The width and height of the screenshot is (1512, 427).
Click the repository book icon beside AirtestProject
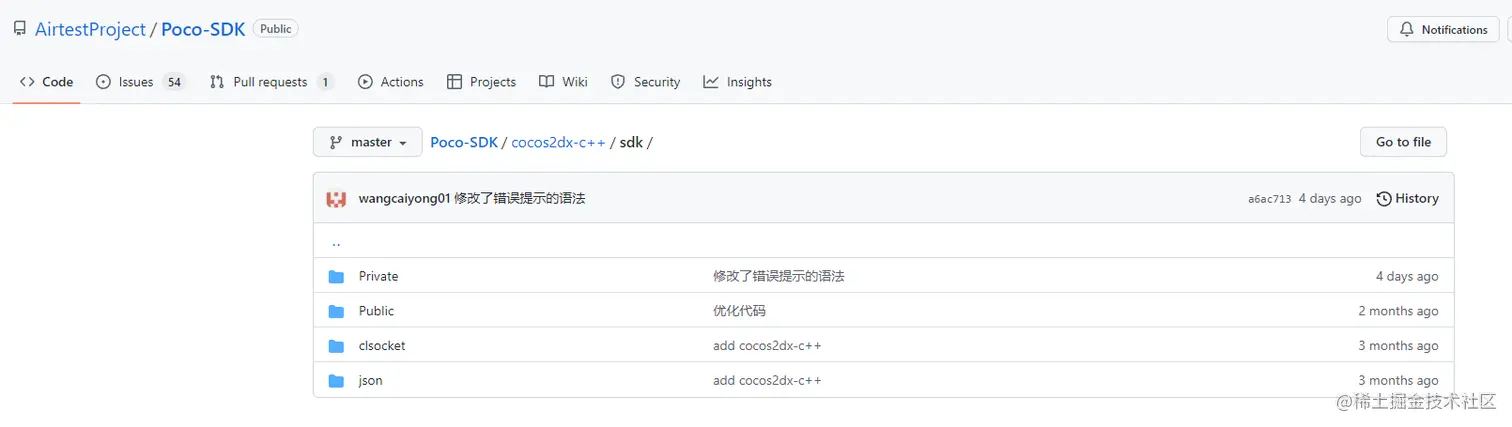pos(20,29)
